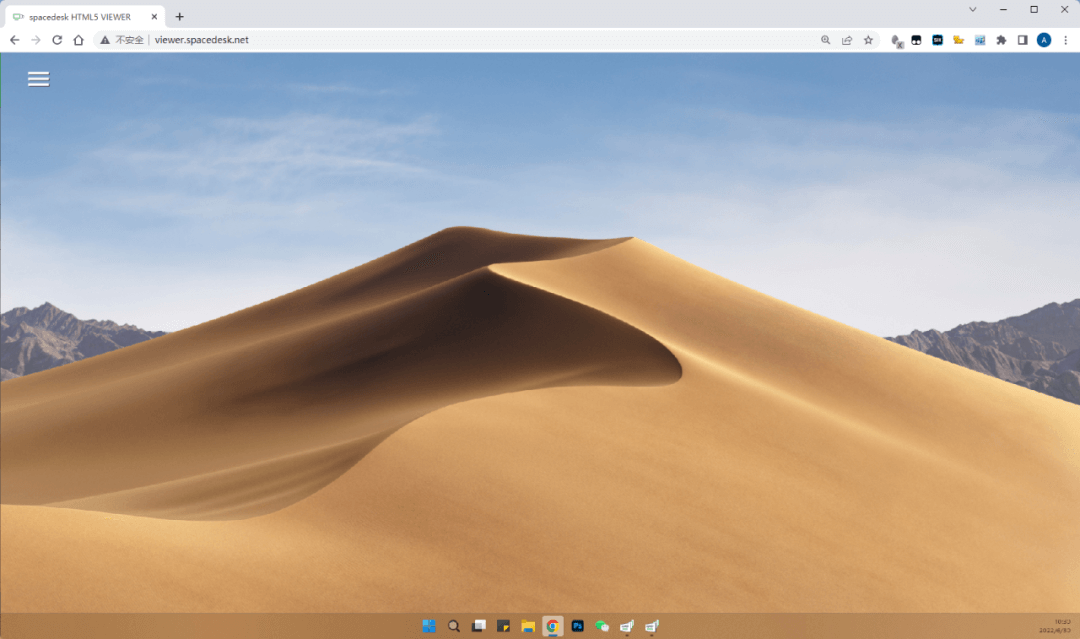Viewport: 1080px width, 639px height.
Task: Open File Explorer from the taskbar
Action: tap(528, 625)
